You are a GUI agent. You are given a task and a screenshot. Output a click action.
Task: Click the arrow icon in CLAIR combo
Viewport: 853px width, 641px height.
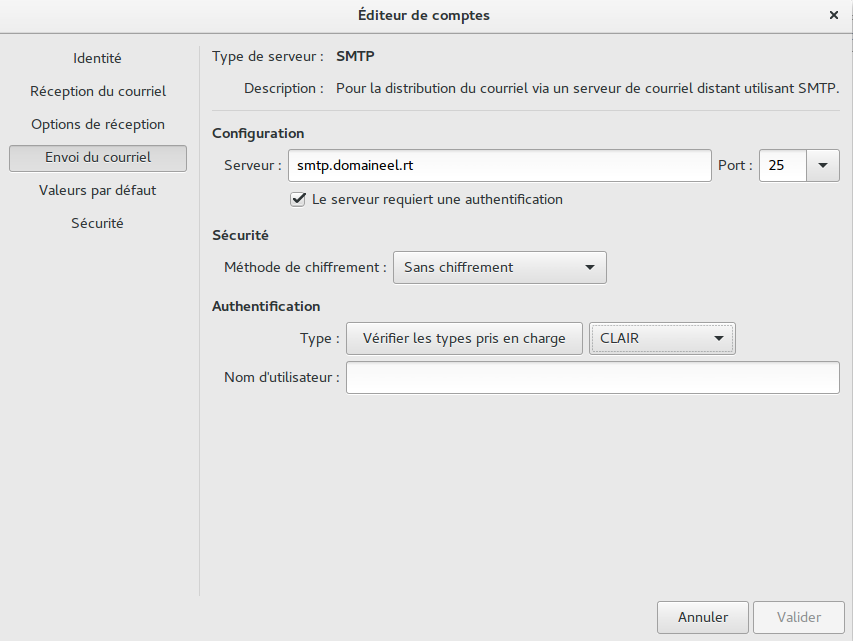click(x=719, y=338)
